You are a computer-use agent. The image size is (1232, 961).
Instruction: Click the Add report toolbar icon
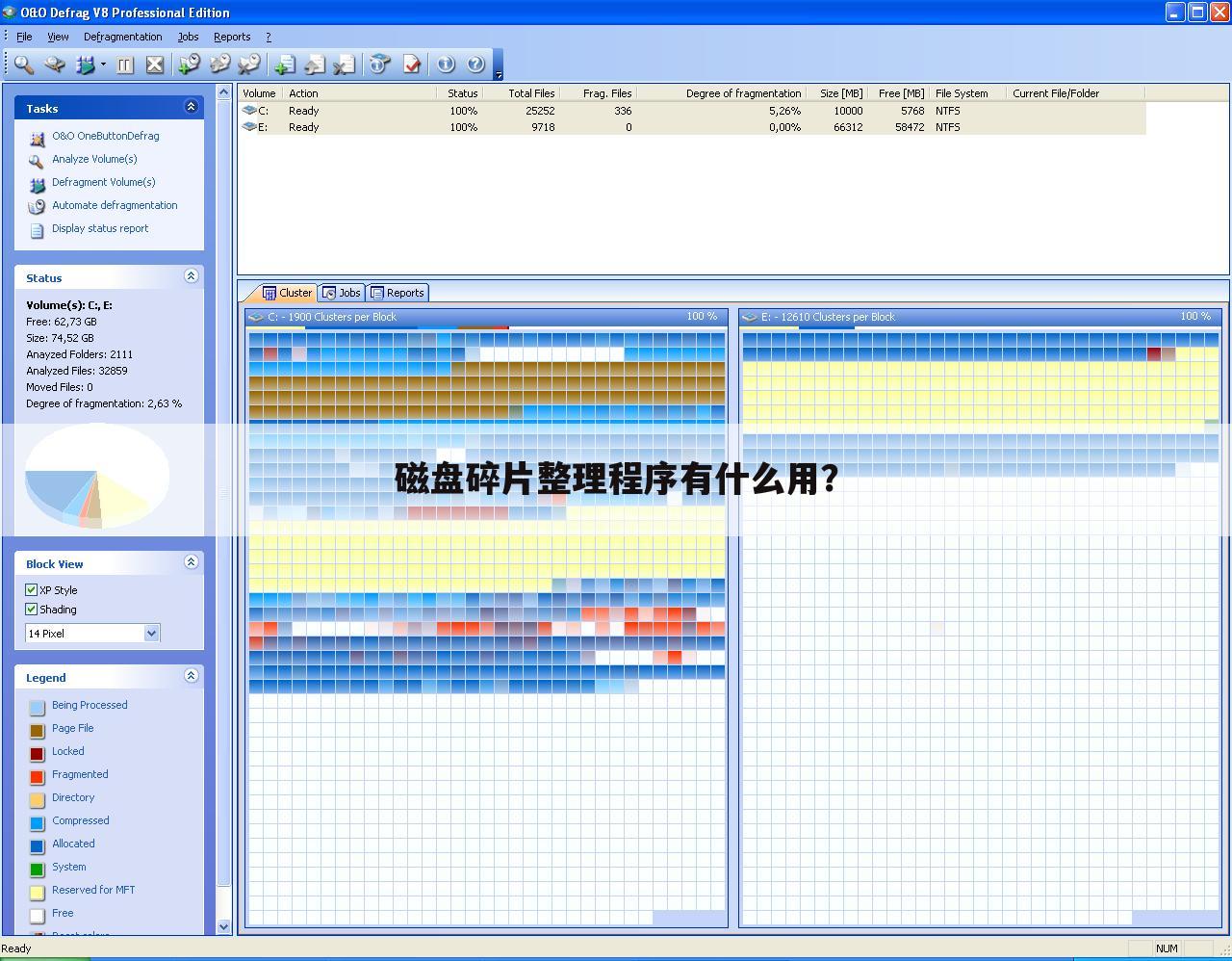(x=284, y=65)
